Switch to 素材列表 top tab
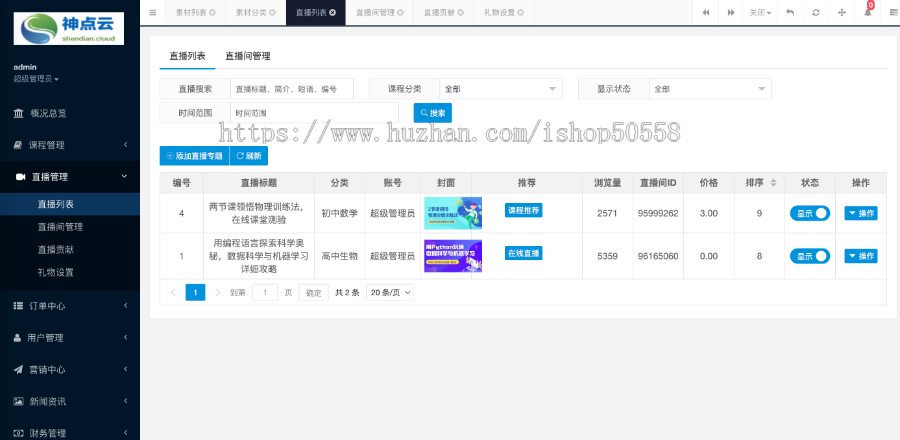 point(191,13)
